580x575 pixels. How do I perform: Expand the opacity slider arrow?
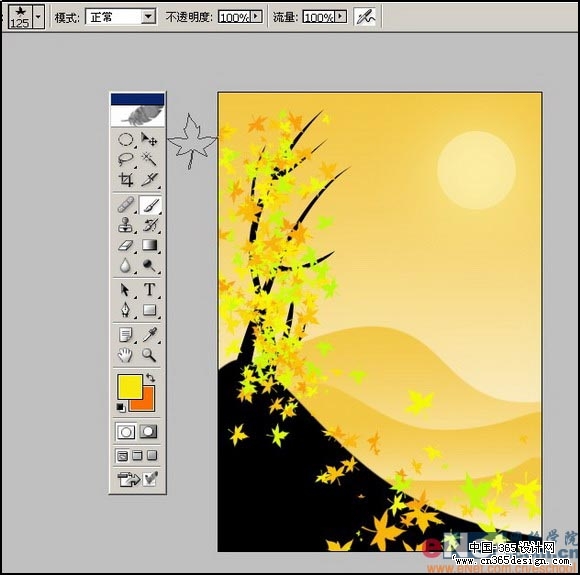(256, 16)
